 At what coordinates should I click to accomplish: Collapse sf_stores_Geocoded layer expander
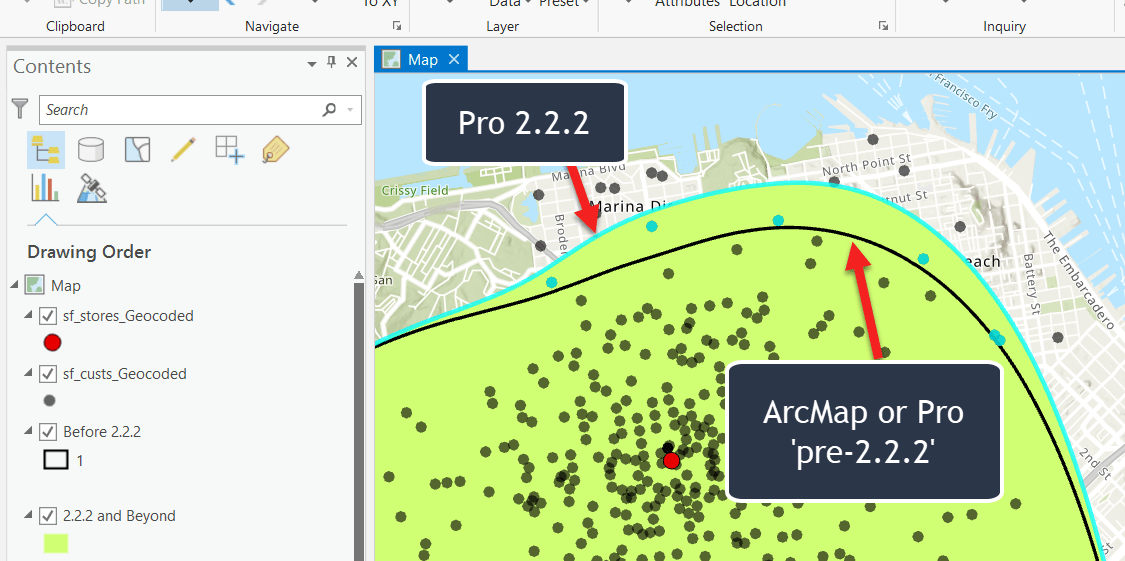[x=29, y=316]
